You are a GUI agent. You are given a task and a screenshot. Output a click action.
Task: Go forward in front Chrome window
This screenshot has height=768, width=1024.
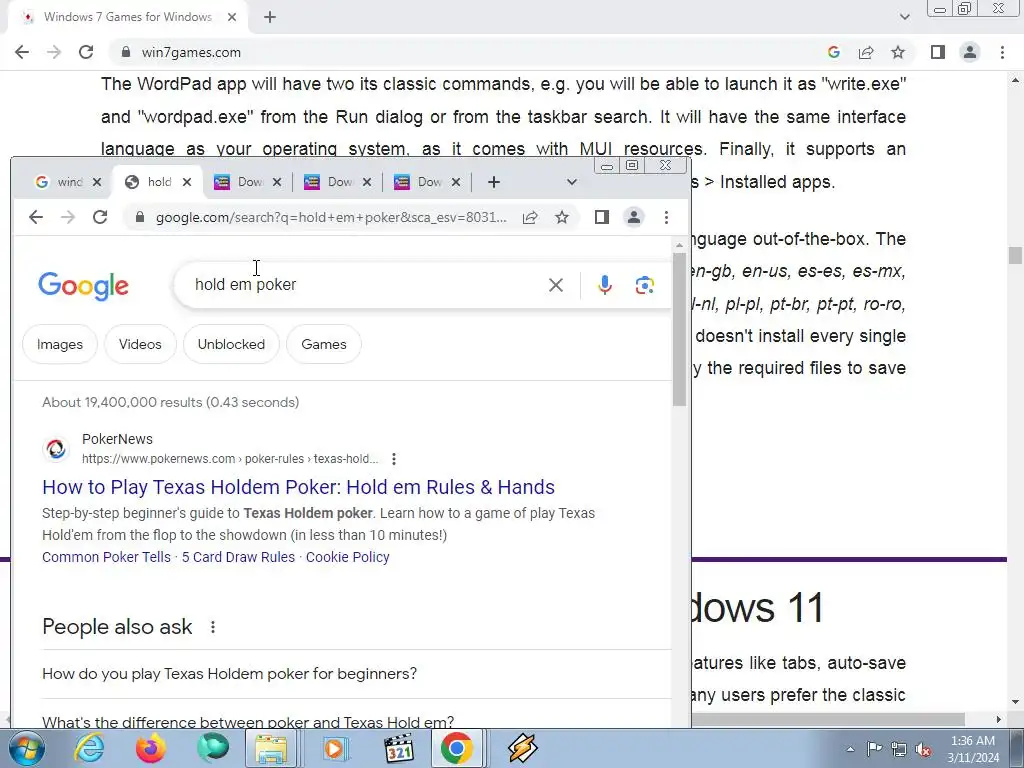68,217
